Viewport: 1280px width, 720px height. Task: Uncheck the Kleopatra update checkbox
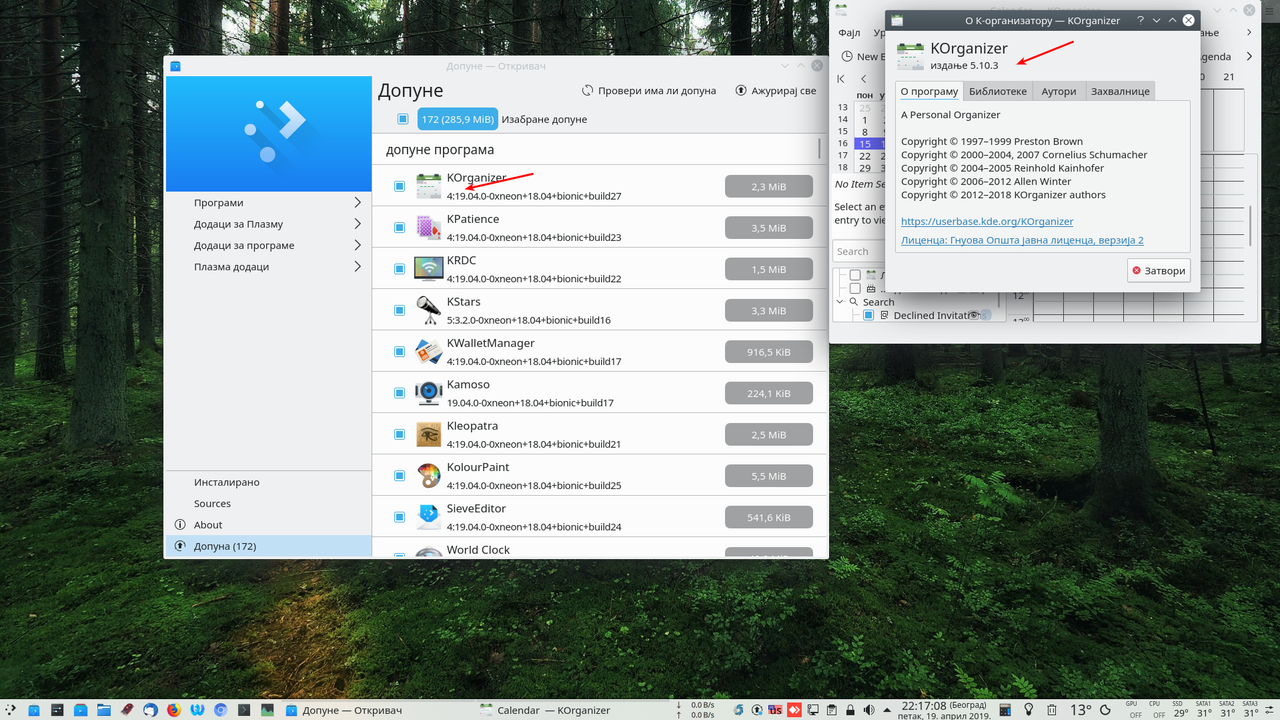[399, 435]
